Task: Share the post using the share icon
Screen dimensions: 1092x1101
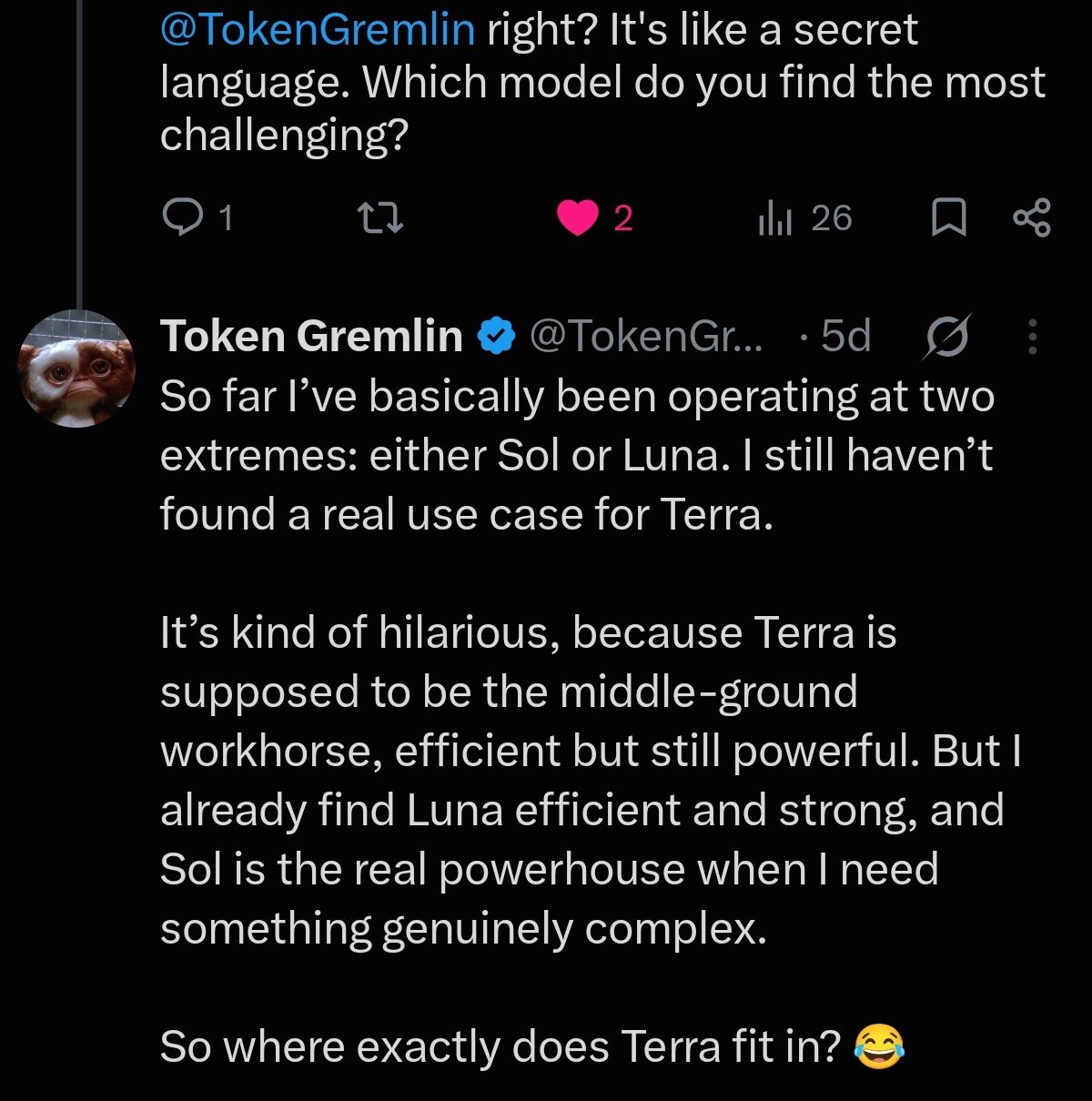Action: coord(1031,218)
